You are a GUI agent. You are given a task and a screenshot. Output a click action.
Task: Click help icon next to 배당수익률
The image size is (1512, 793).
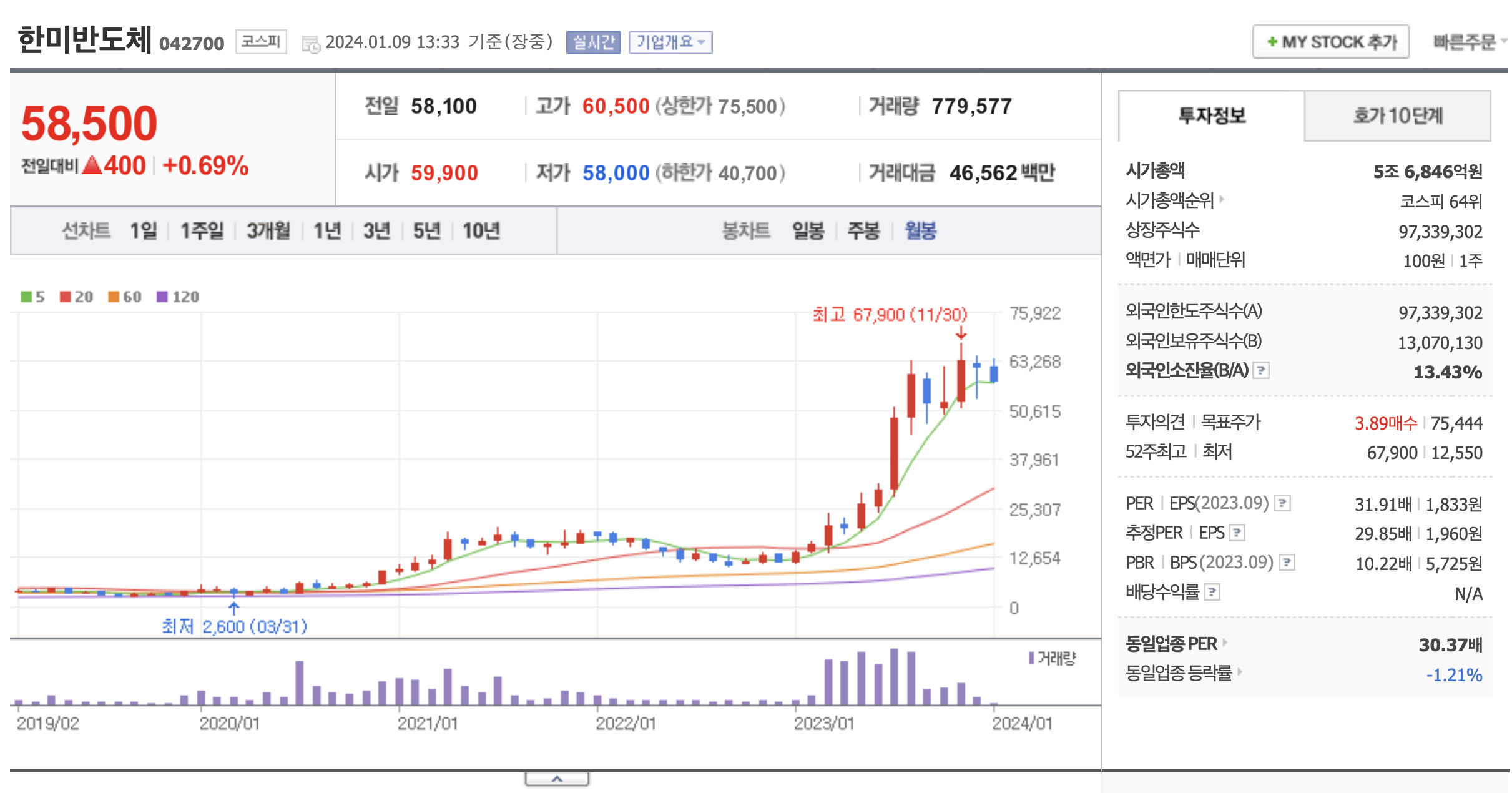1212,592
